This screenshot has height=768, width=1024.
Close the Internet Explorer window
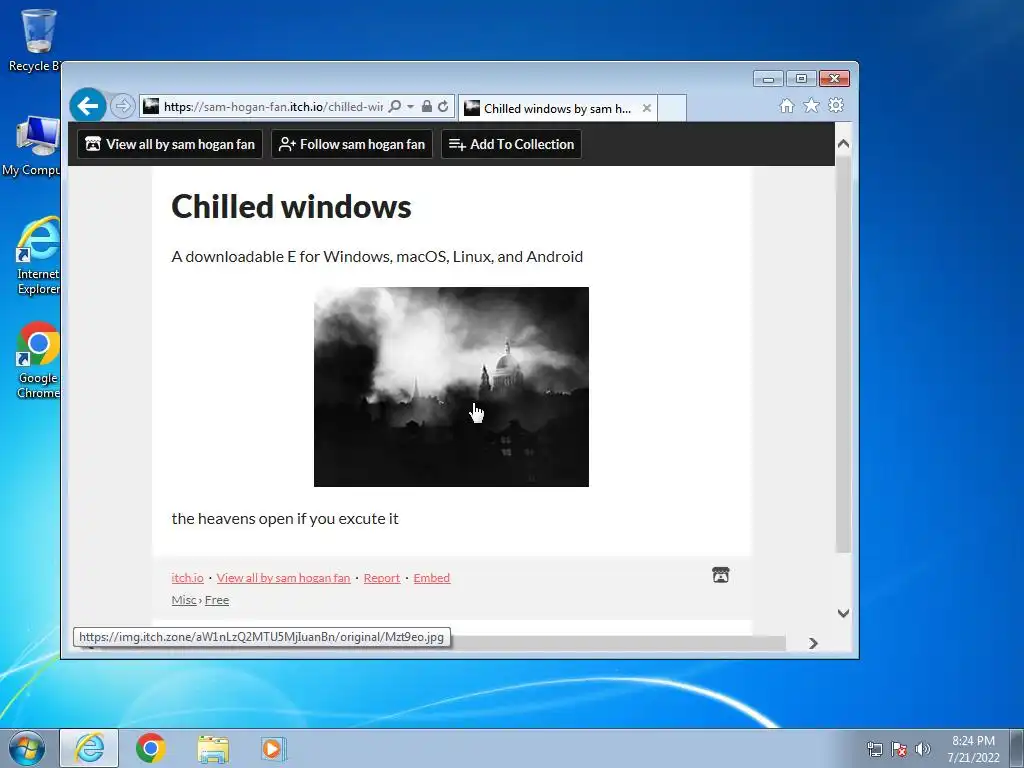[834, 79]
